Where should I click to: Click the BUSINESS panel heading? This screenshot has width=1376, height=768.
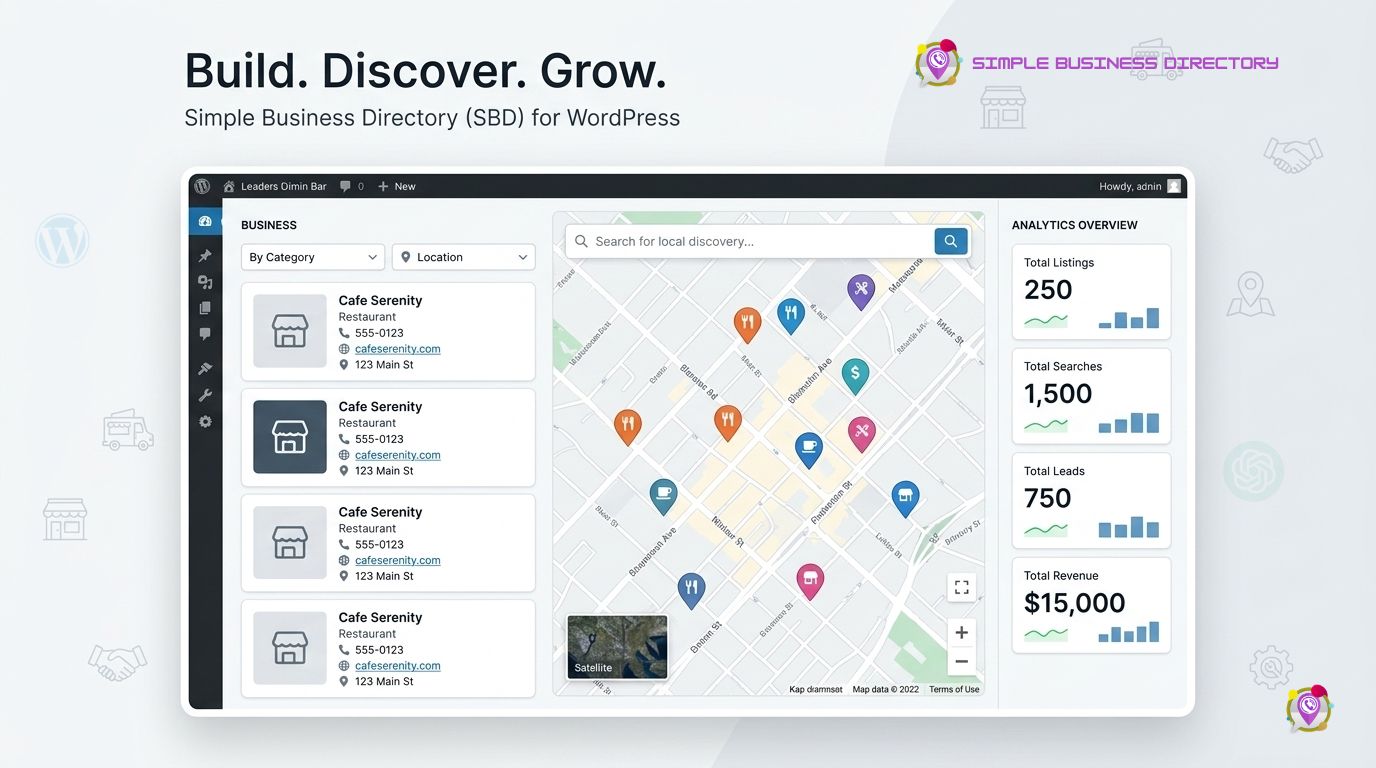pyautogui.click(x=269, y=225)
